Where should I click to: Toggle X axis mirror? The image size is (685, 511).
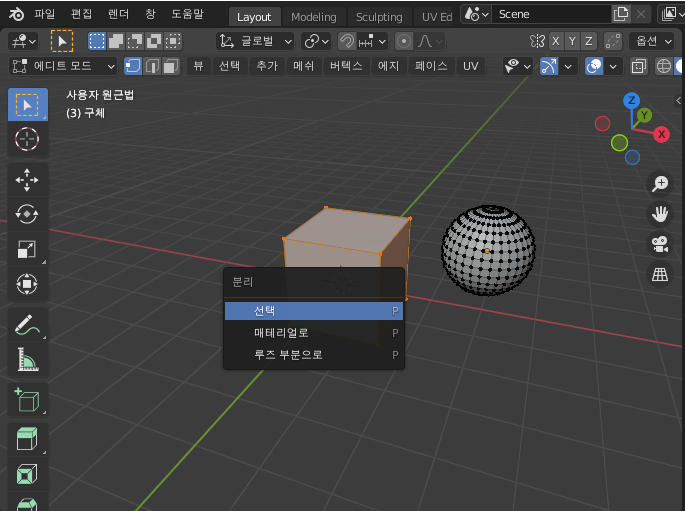coord(556,41)
